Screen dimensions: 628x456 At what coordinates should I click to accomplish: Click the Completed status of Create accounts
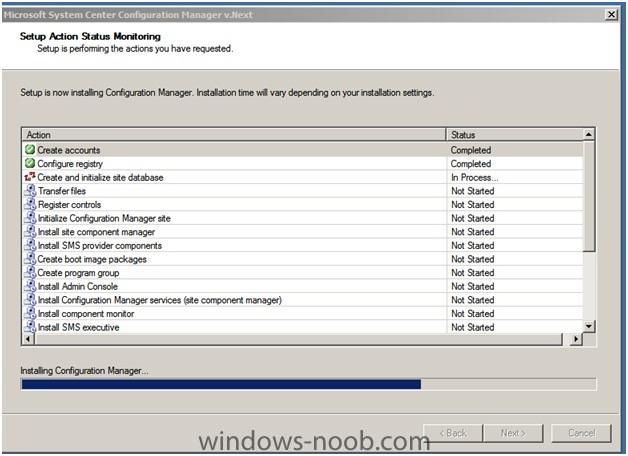pos(471,150)
